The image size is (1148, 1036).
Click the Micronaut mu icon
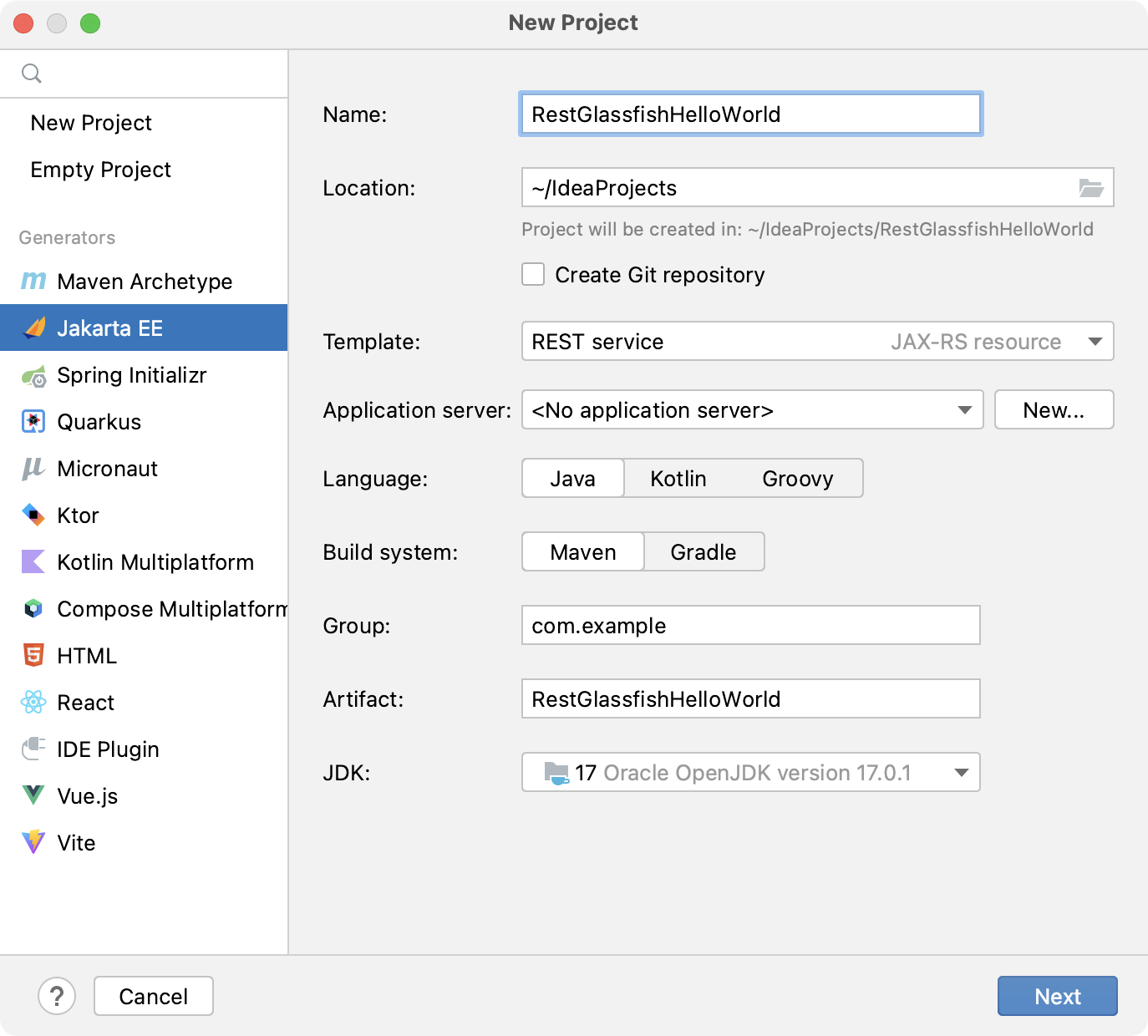coord(33,469)
